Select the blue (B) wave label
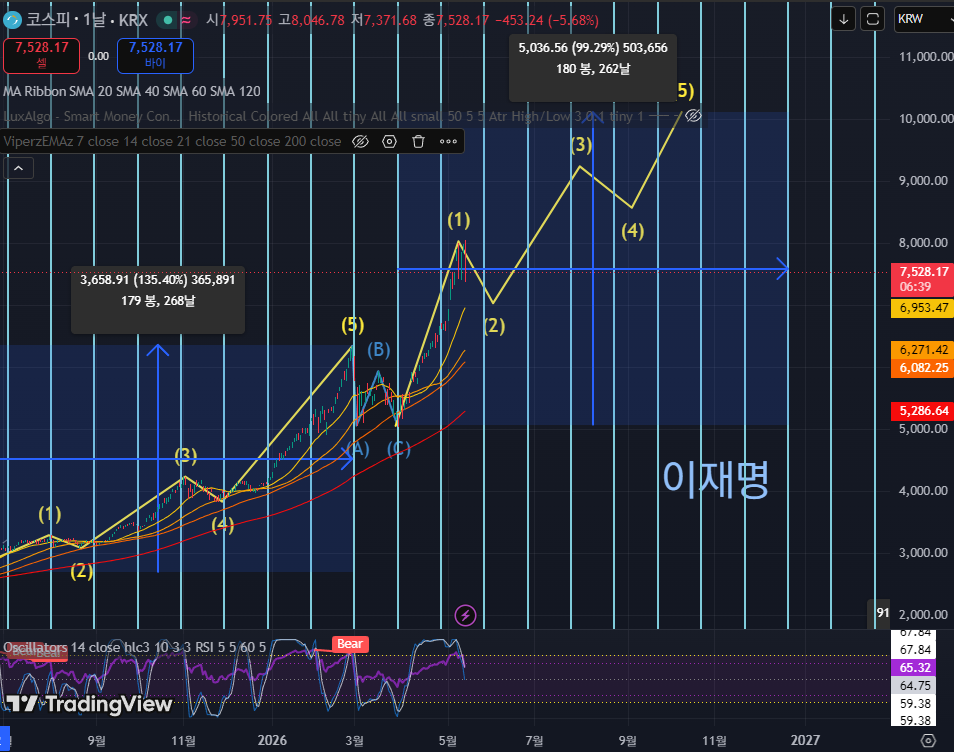Image resolution: width=954 pixels, height=752 pixels. pos(378,350)
